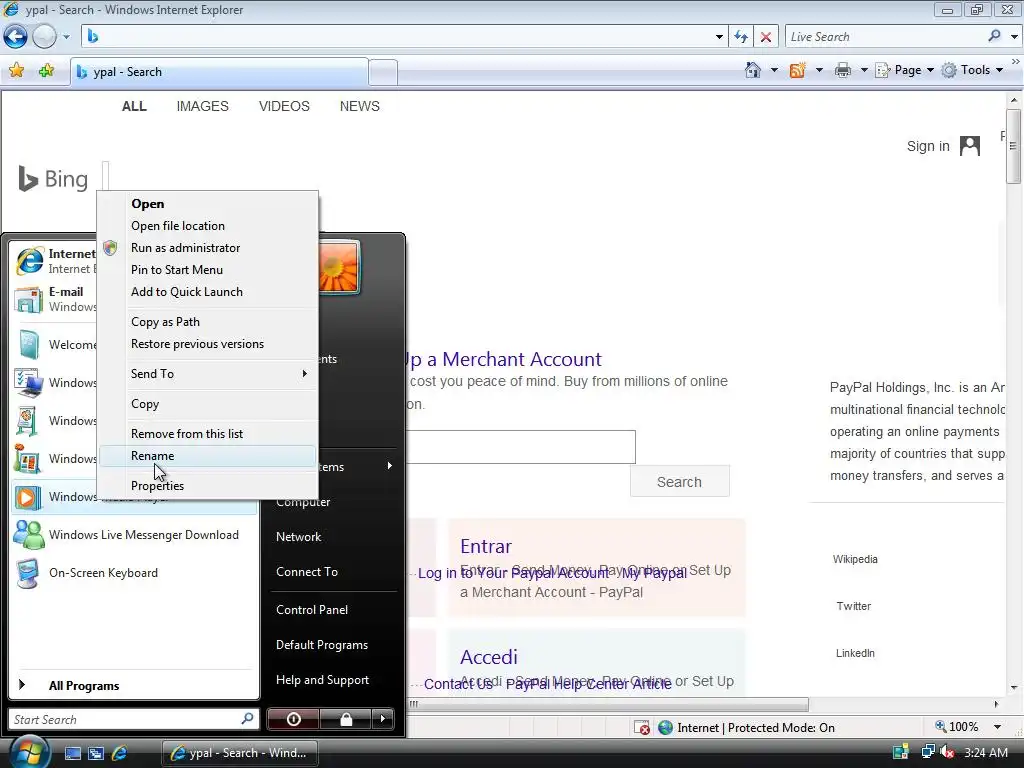Choose Remove from this list

click(207, 434)
